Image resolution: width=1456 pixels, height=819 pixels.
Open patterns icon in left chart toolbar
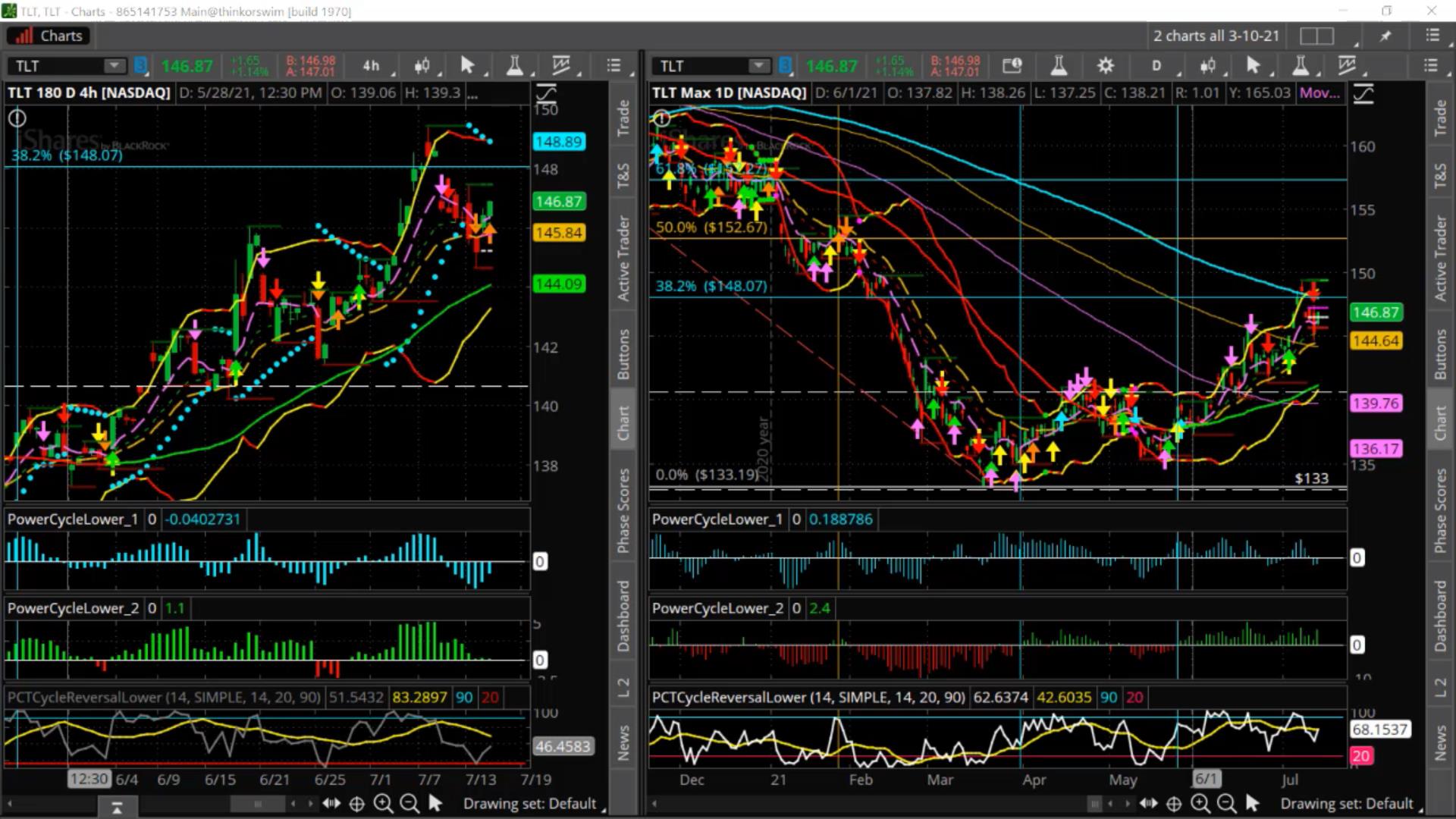(562, 66)
